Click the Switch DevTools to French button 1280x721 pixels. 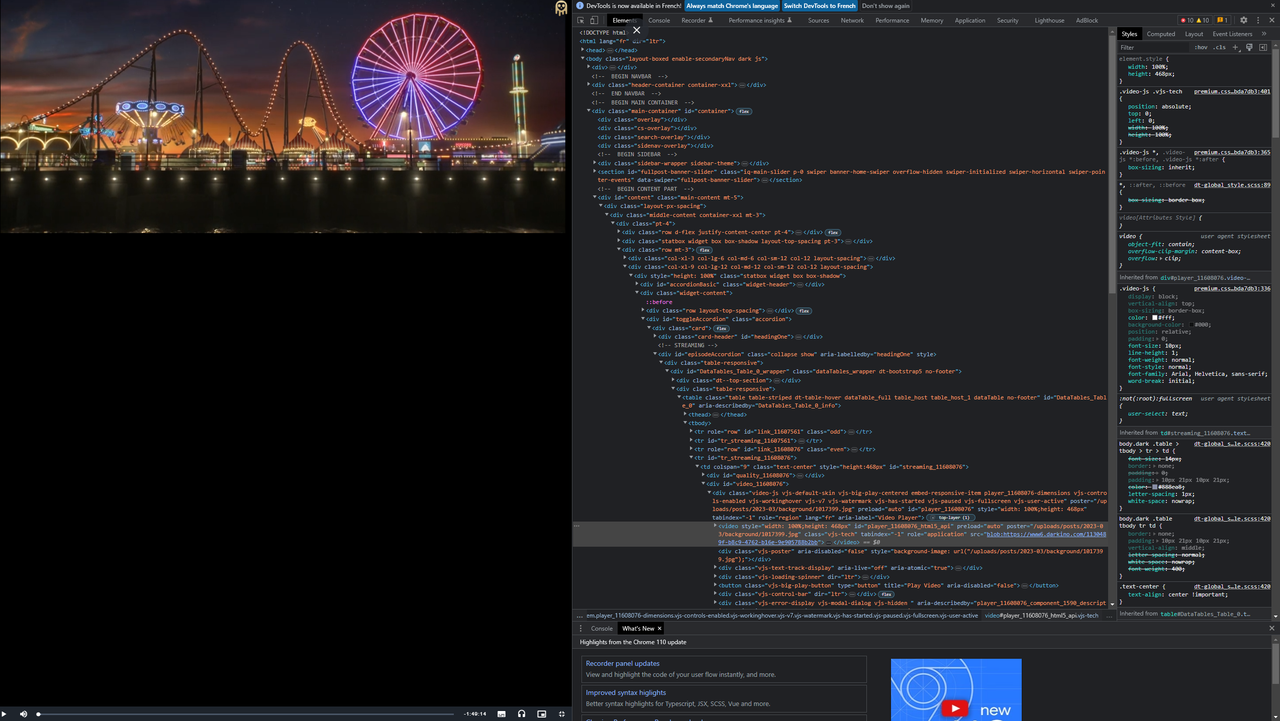820,6
